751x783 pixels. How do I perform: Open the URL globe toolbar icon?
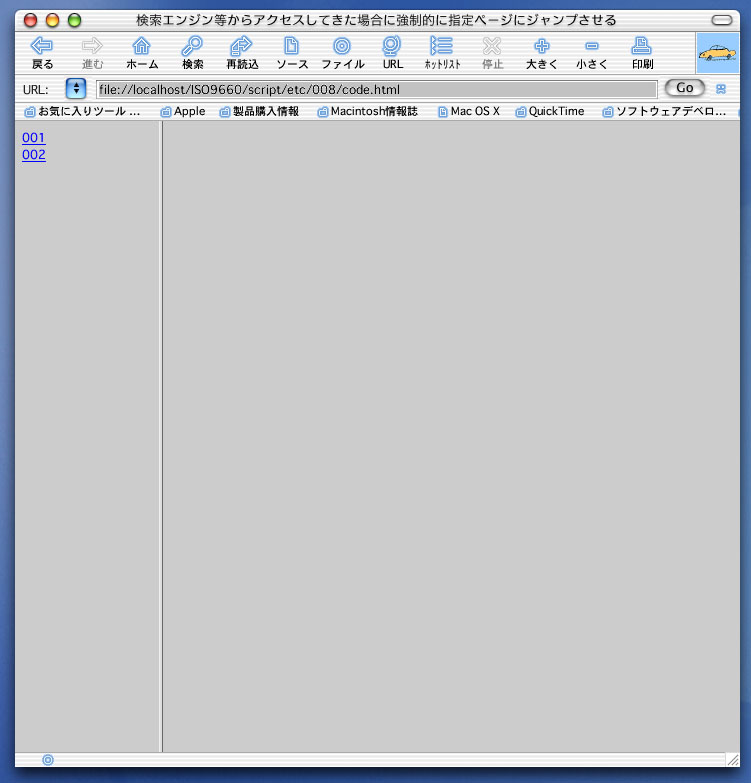392,46
